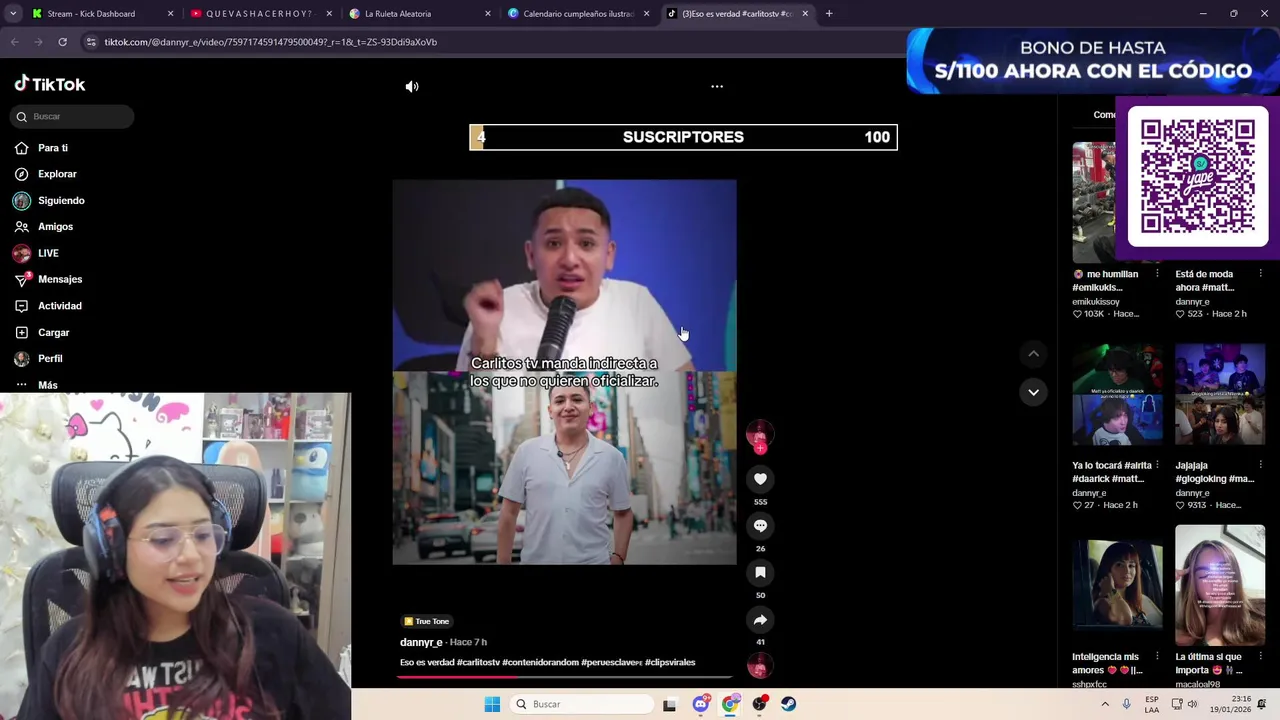View site information icon
This screenshot has height=720, width=1280.
coord(91,42)
